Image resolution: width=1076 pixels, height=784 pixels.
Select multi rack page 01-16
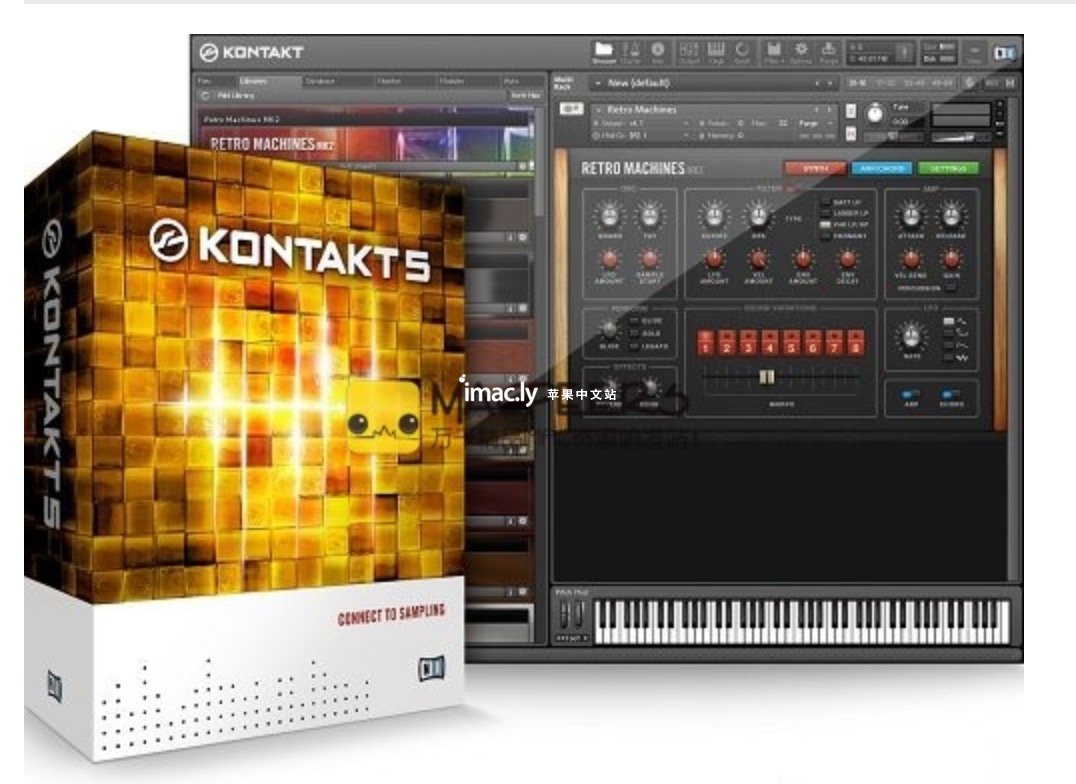tap(858, 83)
